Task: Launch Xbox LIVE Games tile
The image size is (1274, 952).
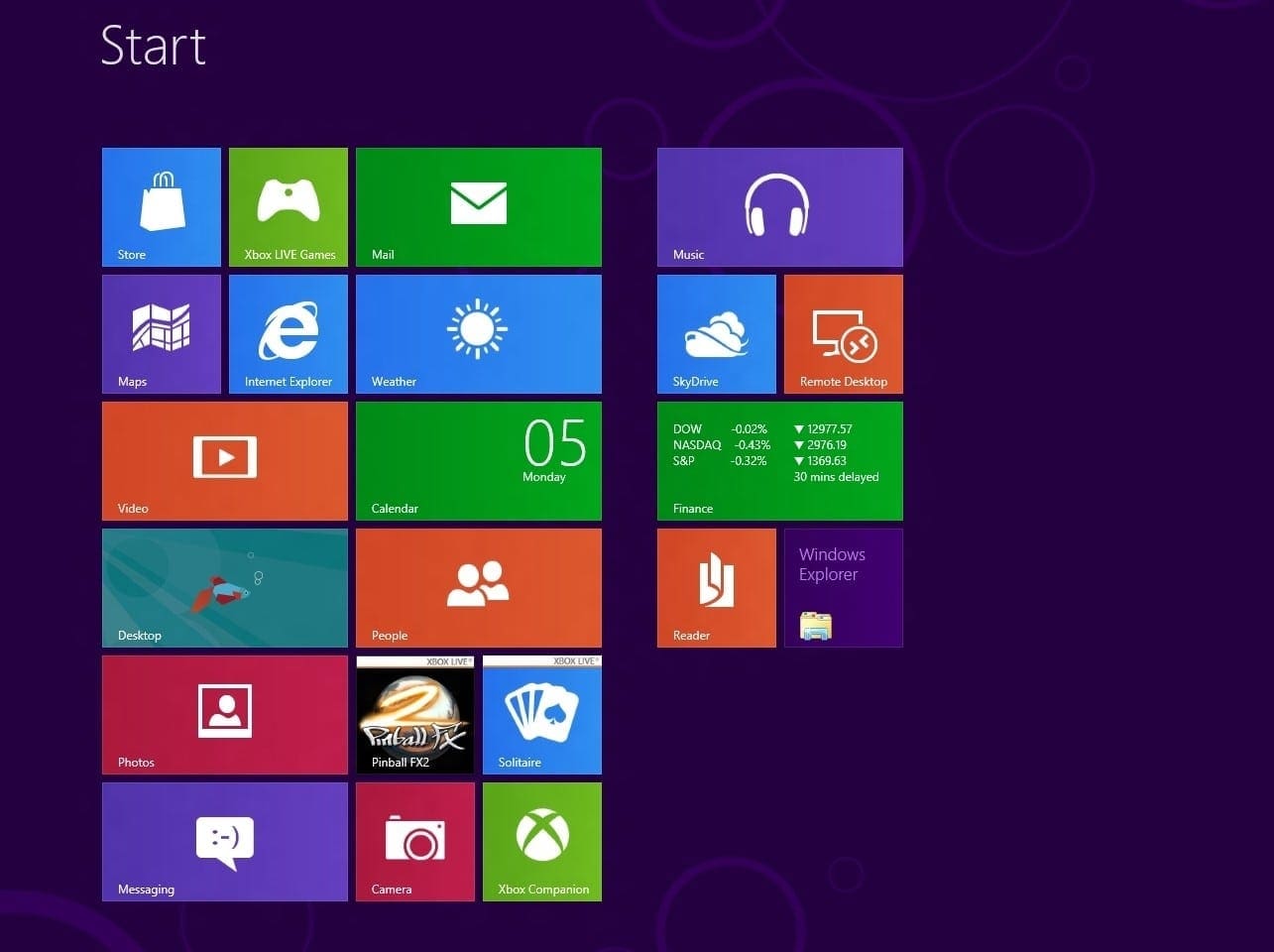Action: [x=288, y=206]
